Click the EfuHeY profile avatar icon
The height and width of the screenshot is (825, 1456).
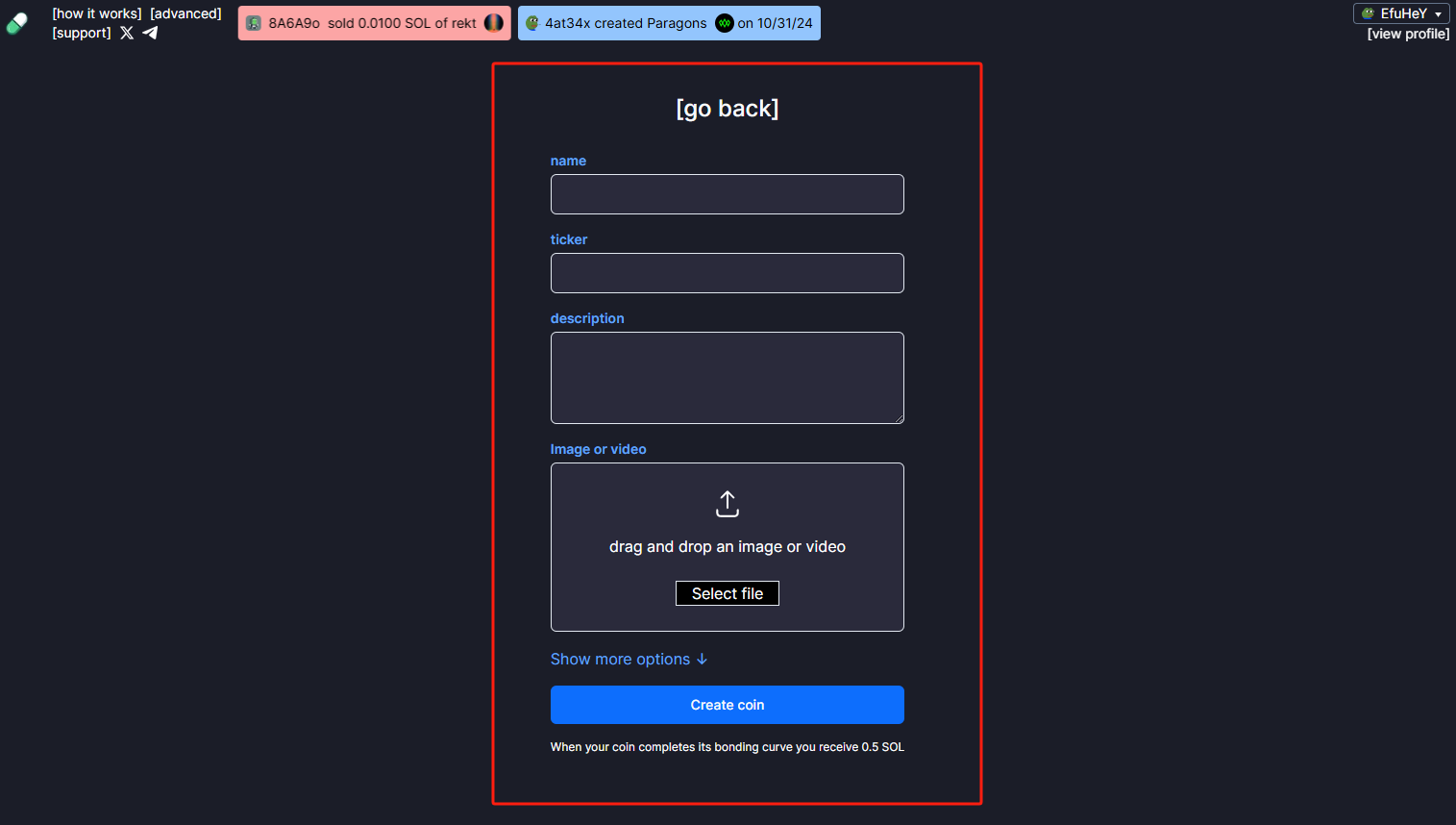tap(1368, 13)
